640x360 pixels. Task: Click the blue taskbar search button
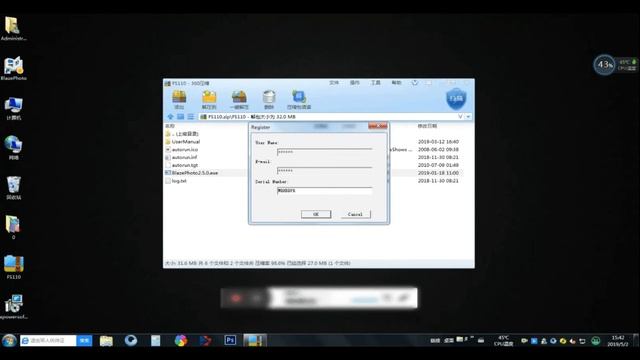[84, 340]
